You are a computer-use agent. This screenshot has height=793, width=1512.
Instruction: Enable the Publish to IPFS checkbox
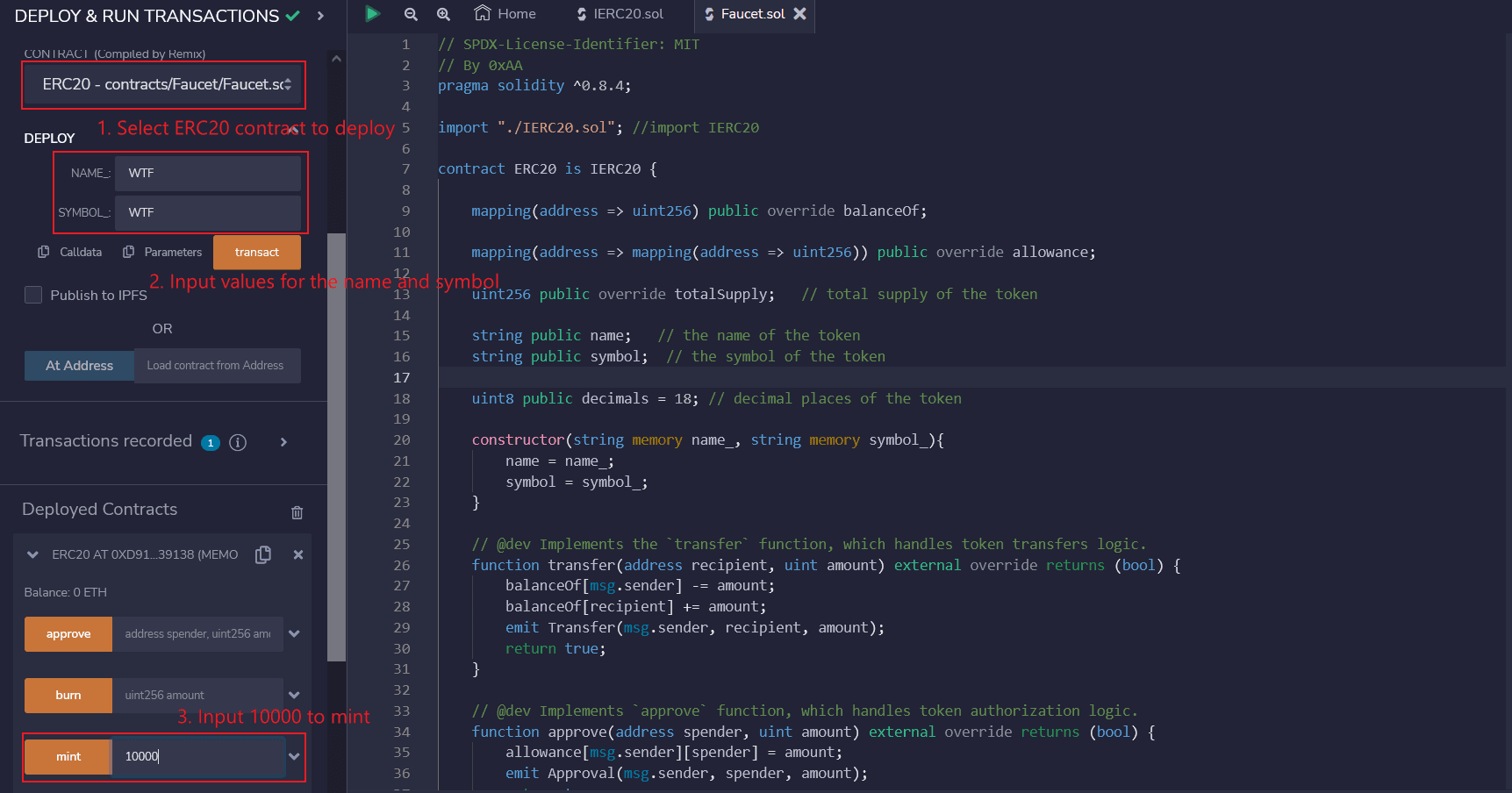pyautogui.click(x=33, y=295)
